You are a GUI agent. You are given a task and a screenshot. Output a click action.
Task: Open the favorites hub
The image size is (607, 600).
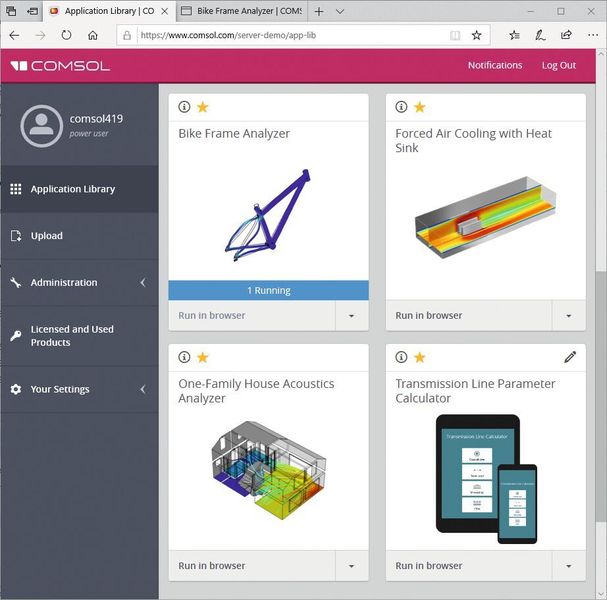(514, 36)
